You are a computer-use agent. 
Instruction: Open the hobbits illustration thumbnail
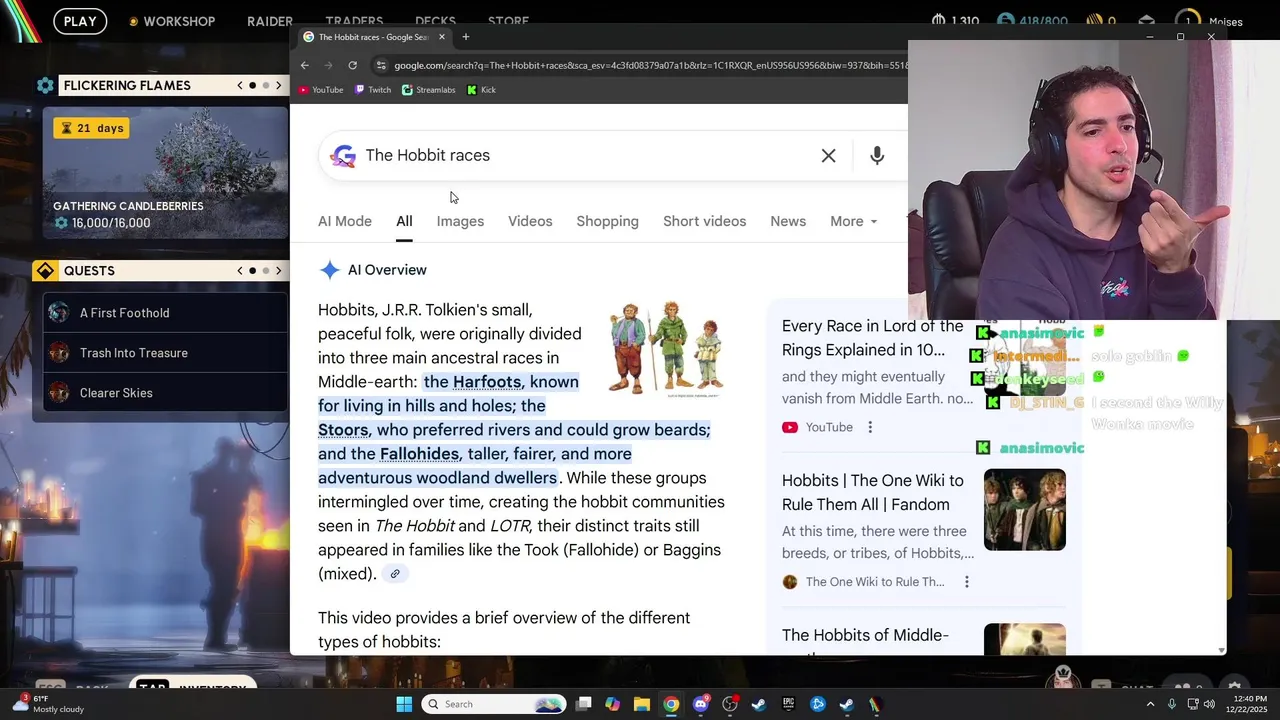pos(666,349)
